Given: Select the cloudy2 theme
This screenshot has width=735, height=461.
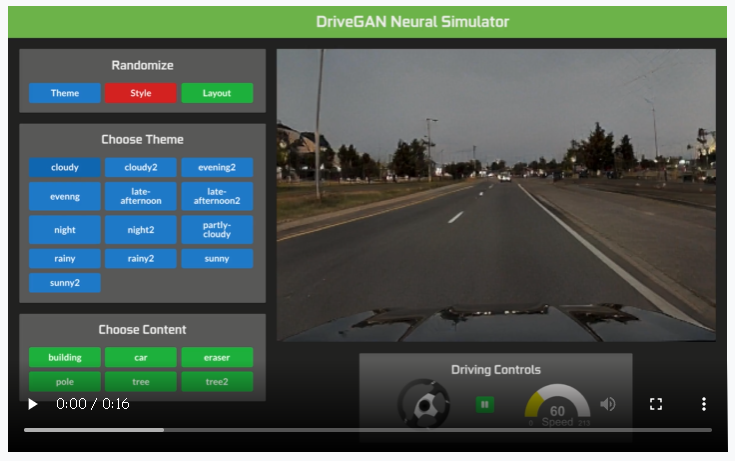Looking at the screenshot, I should pos(141,167).
